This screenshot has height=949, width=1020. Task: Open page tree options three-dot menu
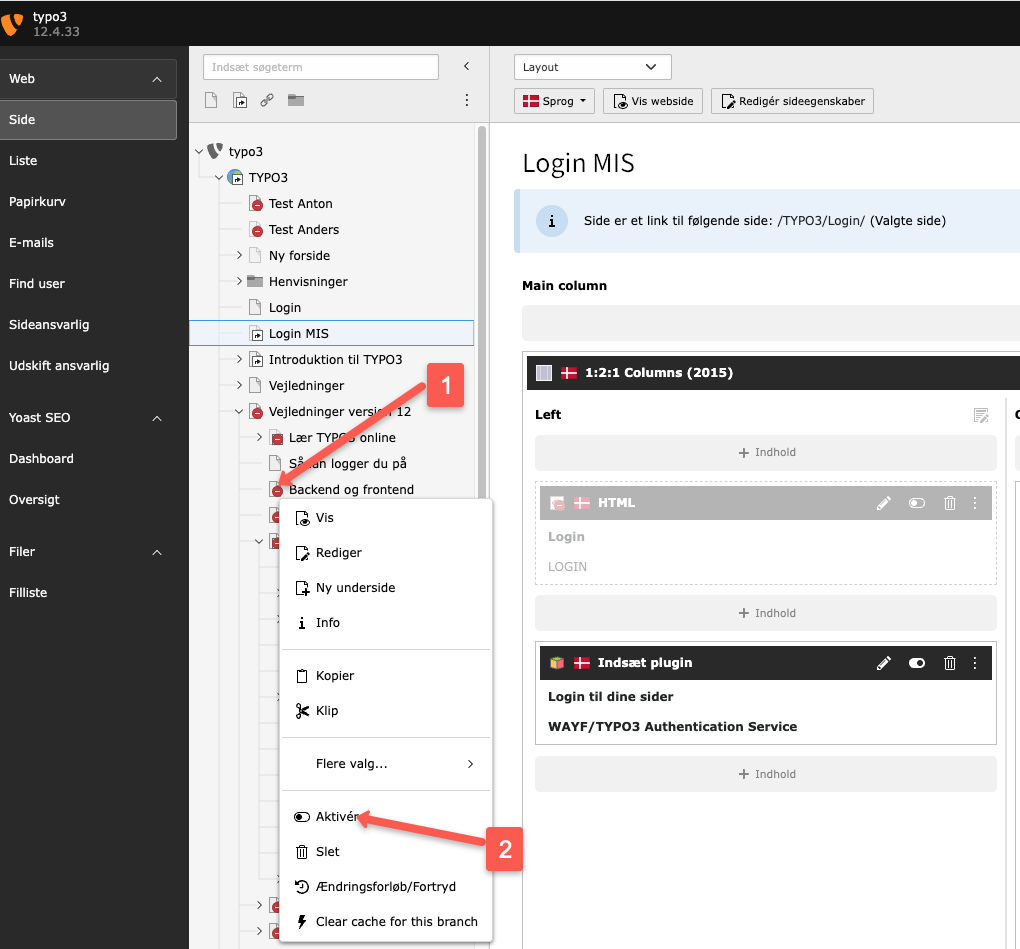(466, 100)
